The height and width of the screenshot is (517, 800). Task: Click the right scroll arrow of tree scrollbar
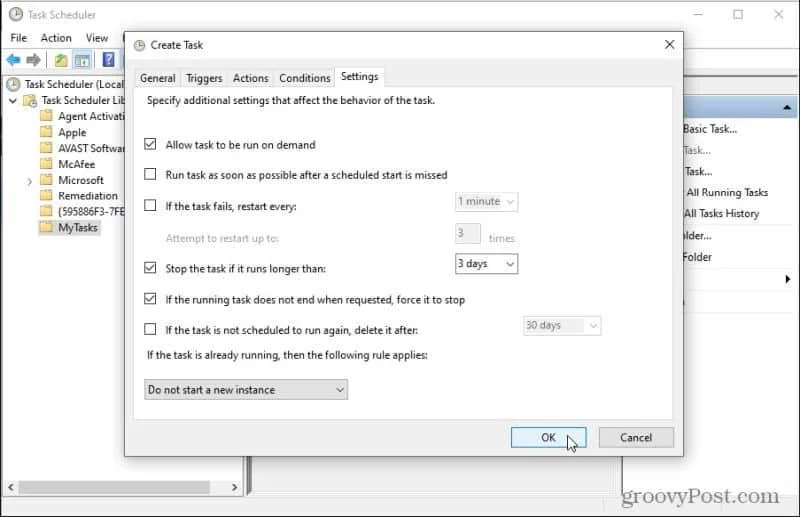tap(234, 487)
